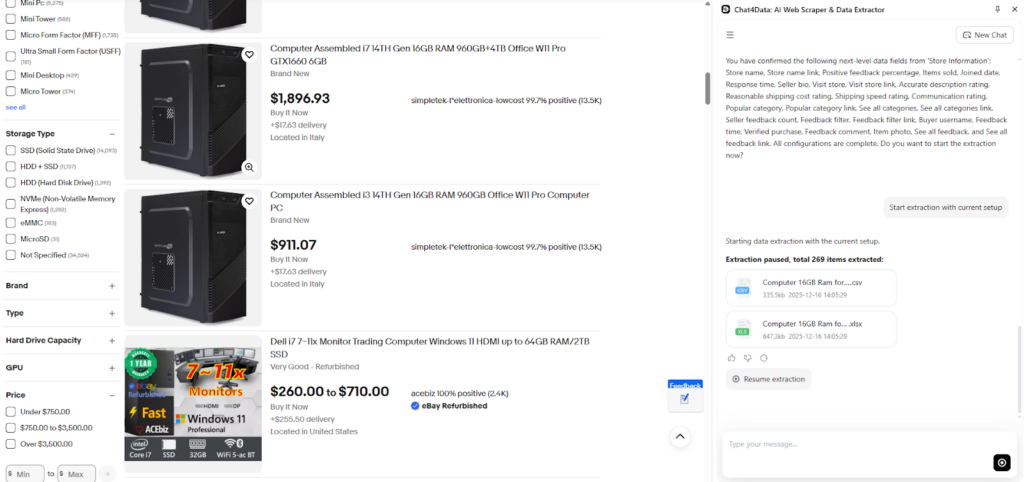This screenshot has height=482, width=1024.
Task: Open see all form factor link
Action: (16, 107)
